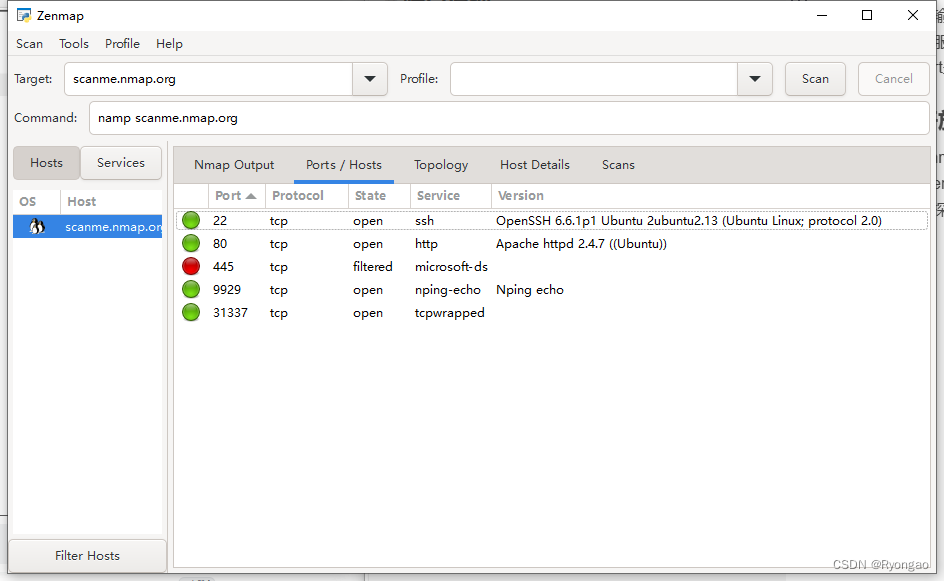Screen dimensions: 944x581
Task: Click port number 22 cell
Action: [x=220, y=221]
